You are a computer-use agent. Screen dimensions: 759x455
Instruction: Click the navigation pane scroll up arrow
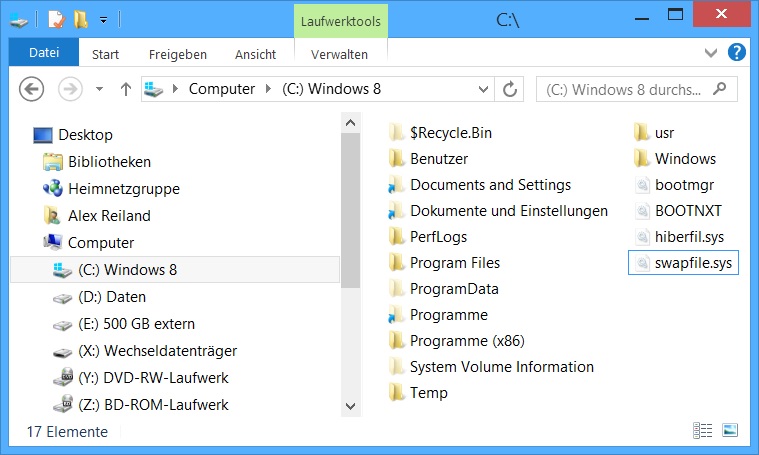(350, 123)
